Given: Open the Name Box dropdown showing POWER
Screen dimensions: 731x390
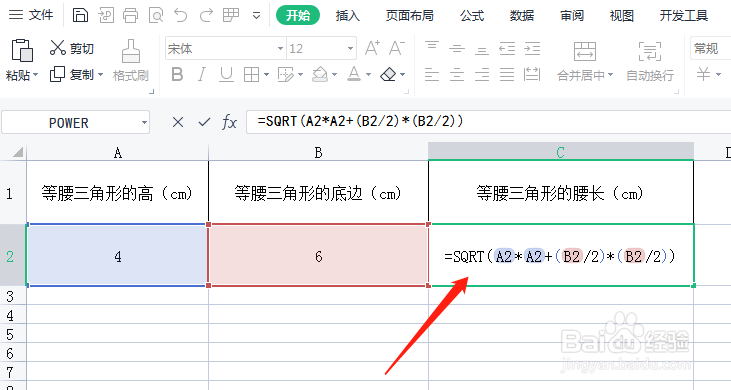Looking at the screenshot, I should coord(145,123).
